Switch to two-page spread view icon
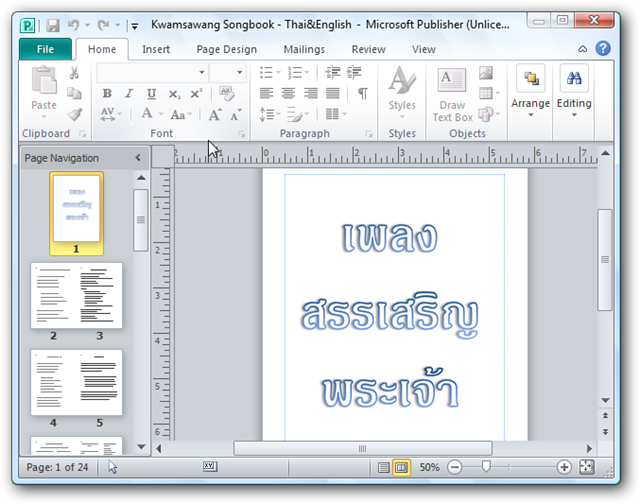Screen dimensions: 640x504 click(x=401, y=467)
